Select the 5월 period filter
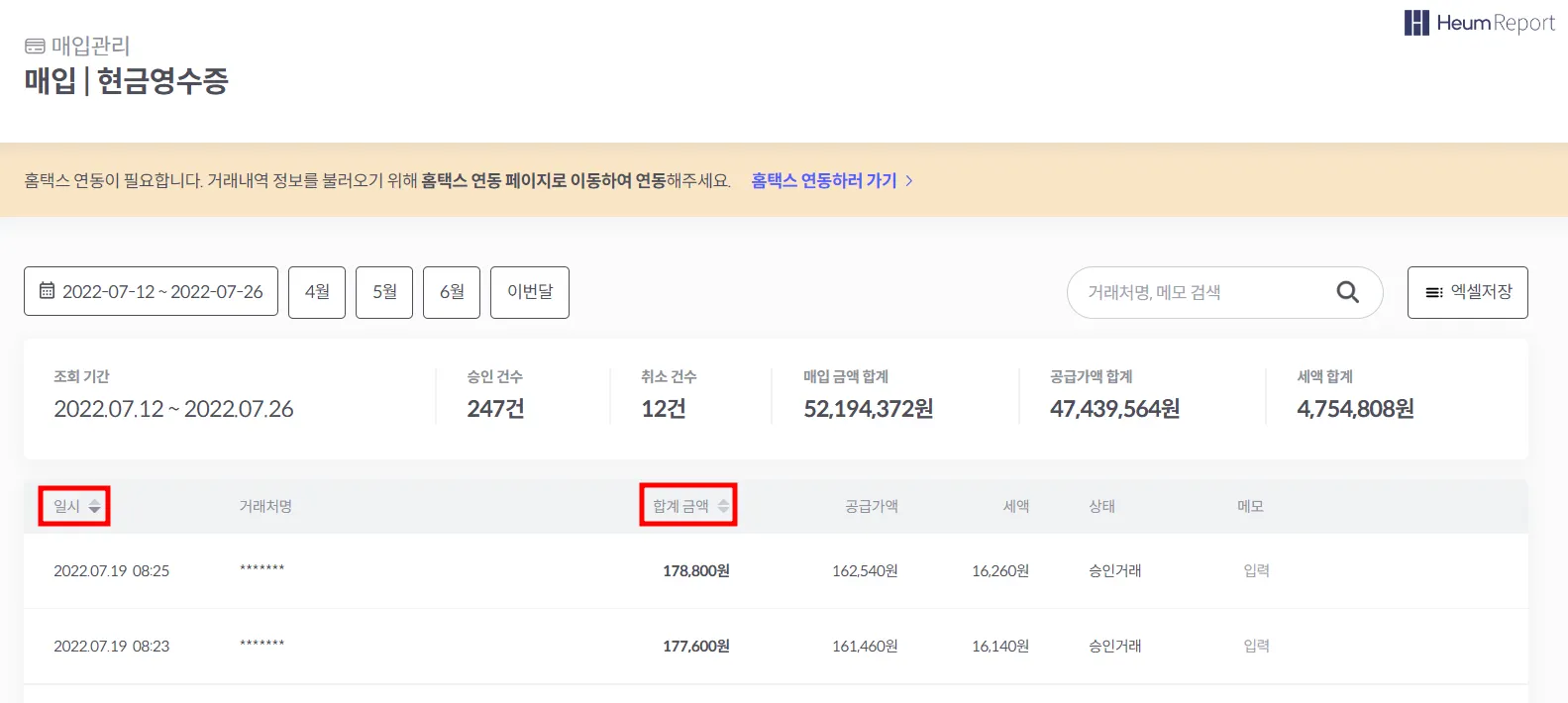The image size is (1568, 703). (384, 292)
